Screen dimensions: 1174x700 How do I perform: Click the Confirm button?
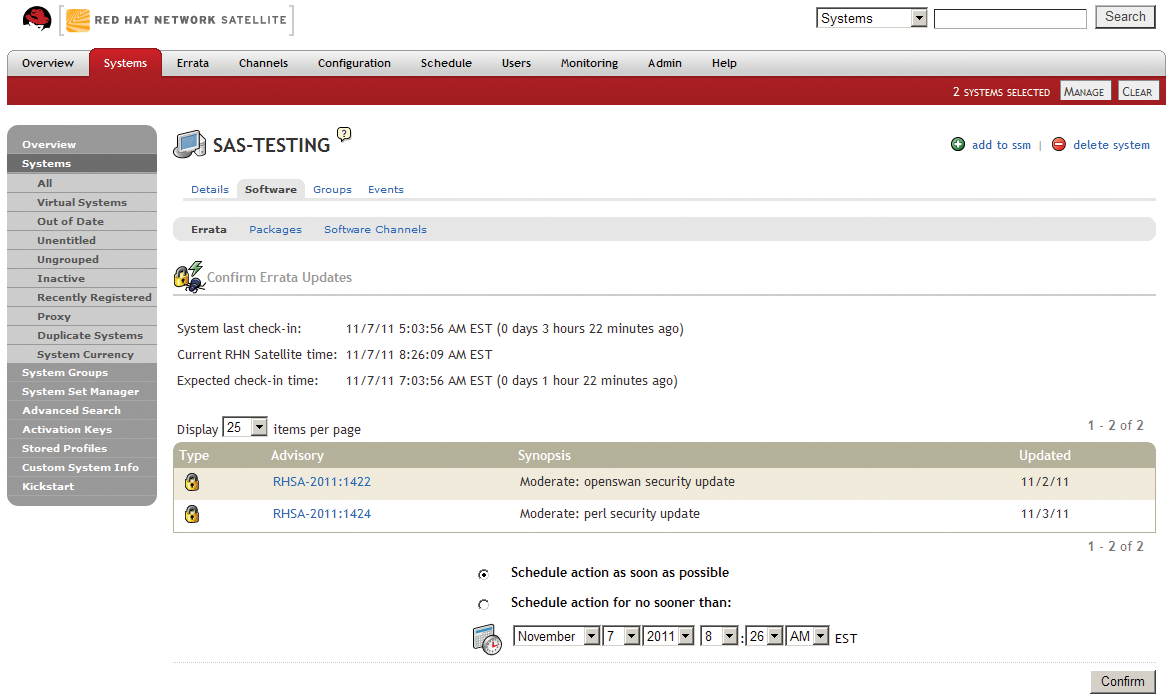pos(1123,682)
